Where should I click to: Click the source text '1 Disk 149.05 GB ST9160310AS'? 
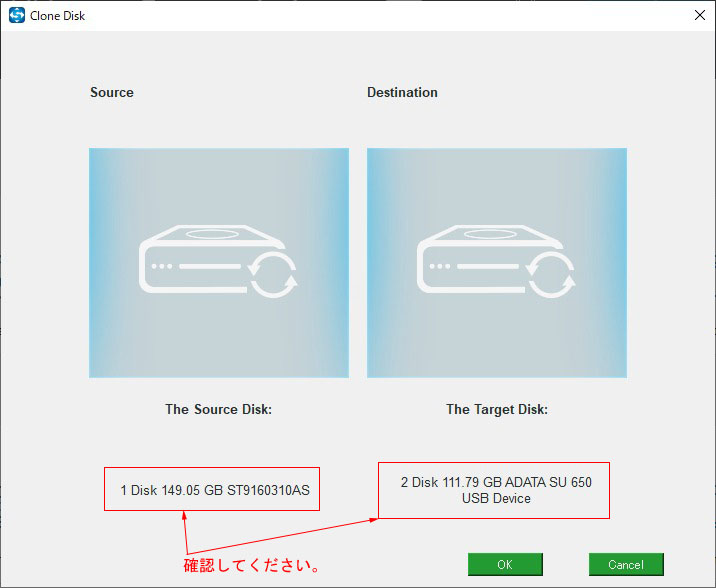[215, 490]
